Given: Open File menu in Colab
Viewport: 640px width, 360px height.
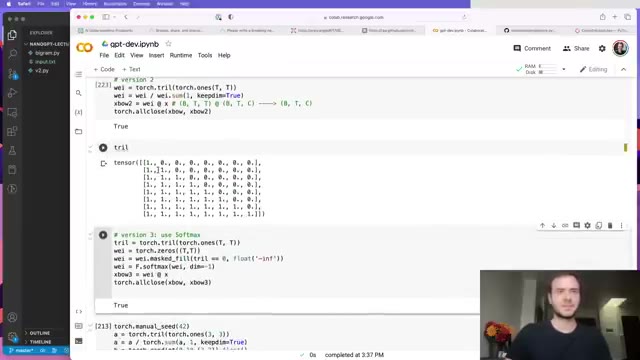Looking at the screenshot, I should coord(104,55).
